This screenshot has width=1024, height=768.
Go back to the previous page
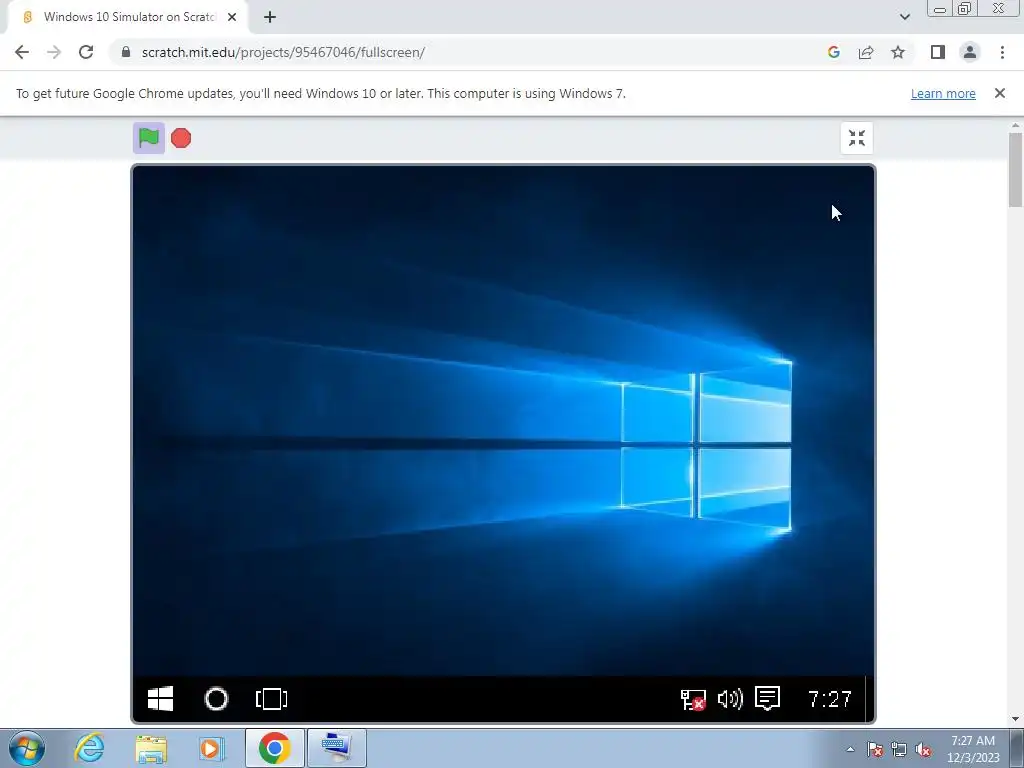[x=22, y=52]
